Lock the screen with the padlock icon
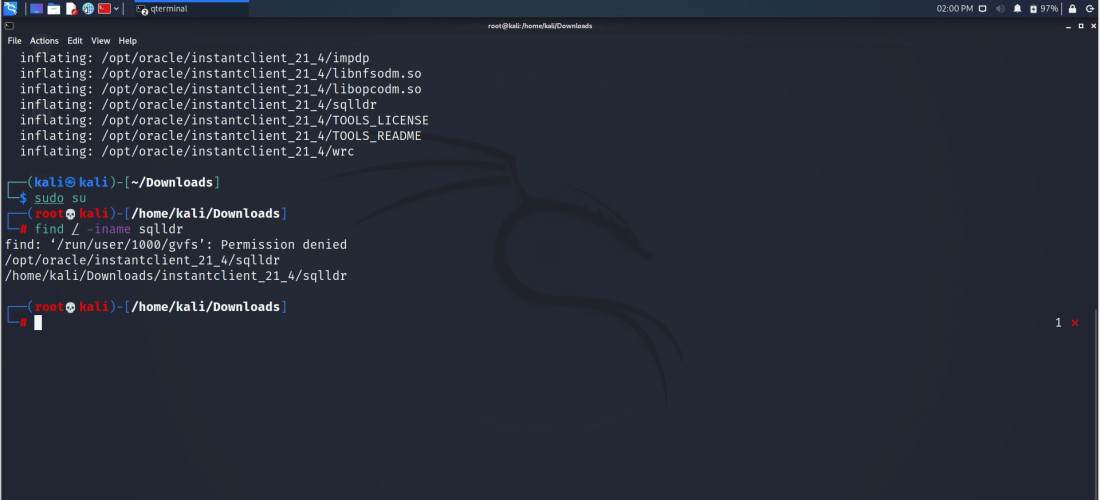 coord(1072,8)
